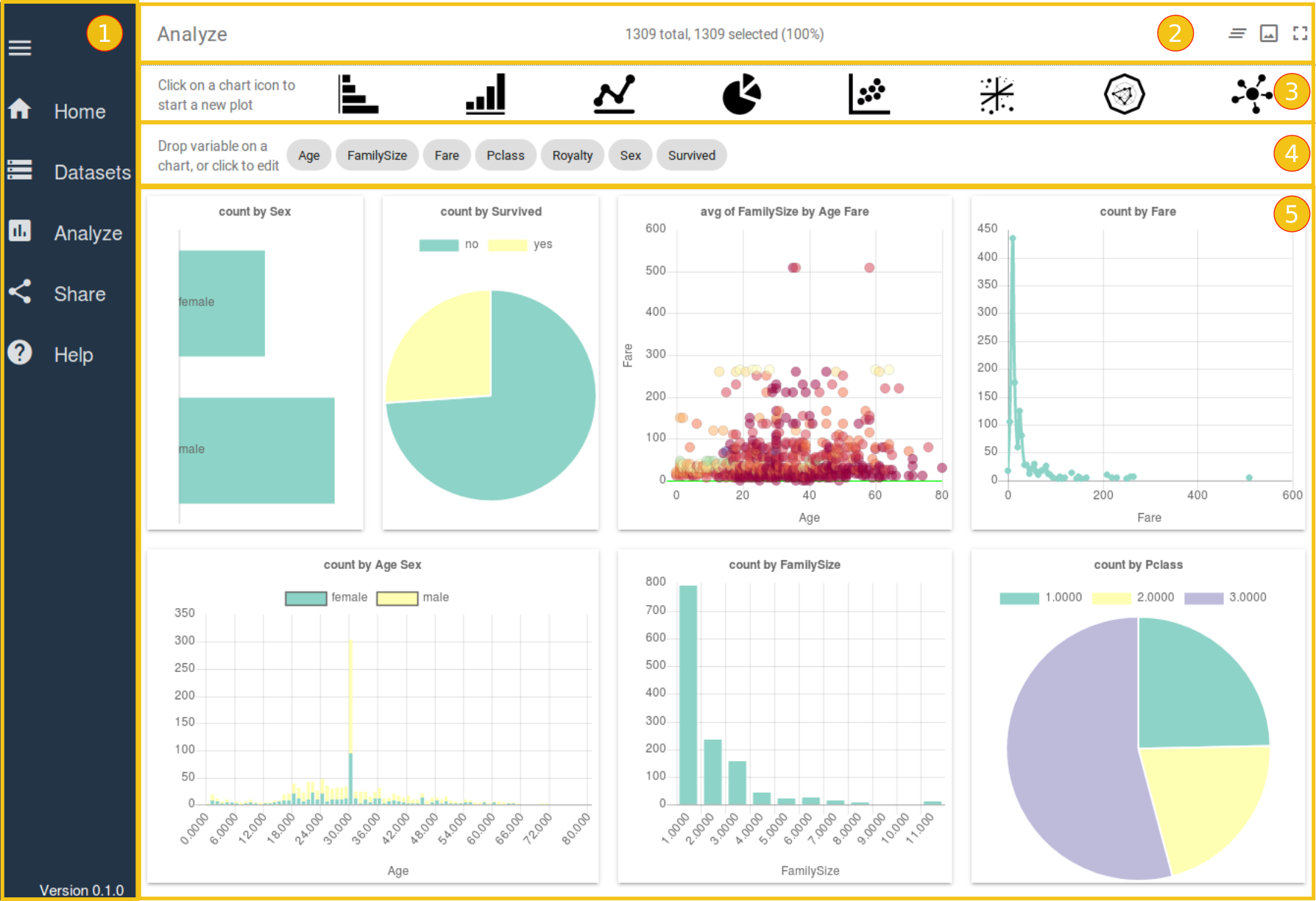Click the text lines icon in header

pos(1237,33)
